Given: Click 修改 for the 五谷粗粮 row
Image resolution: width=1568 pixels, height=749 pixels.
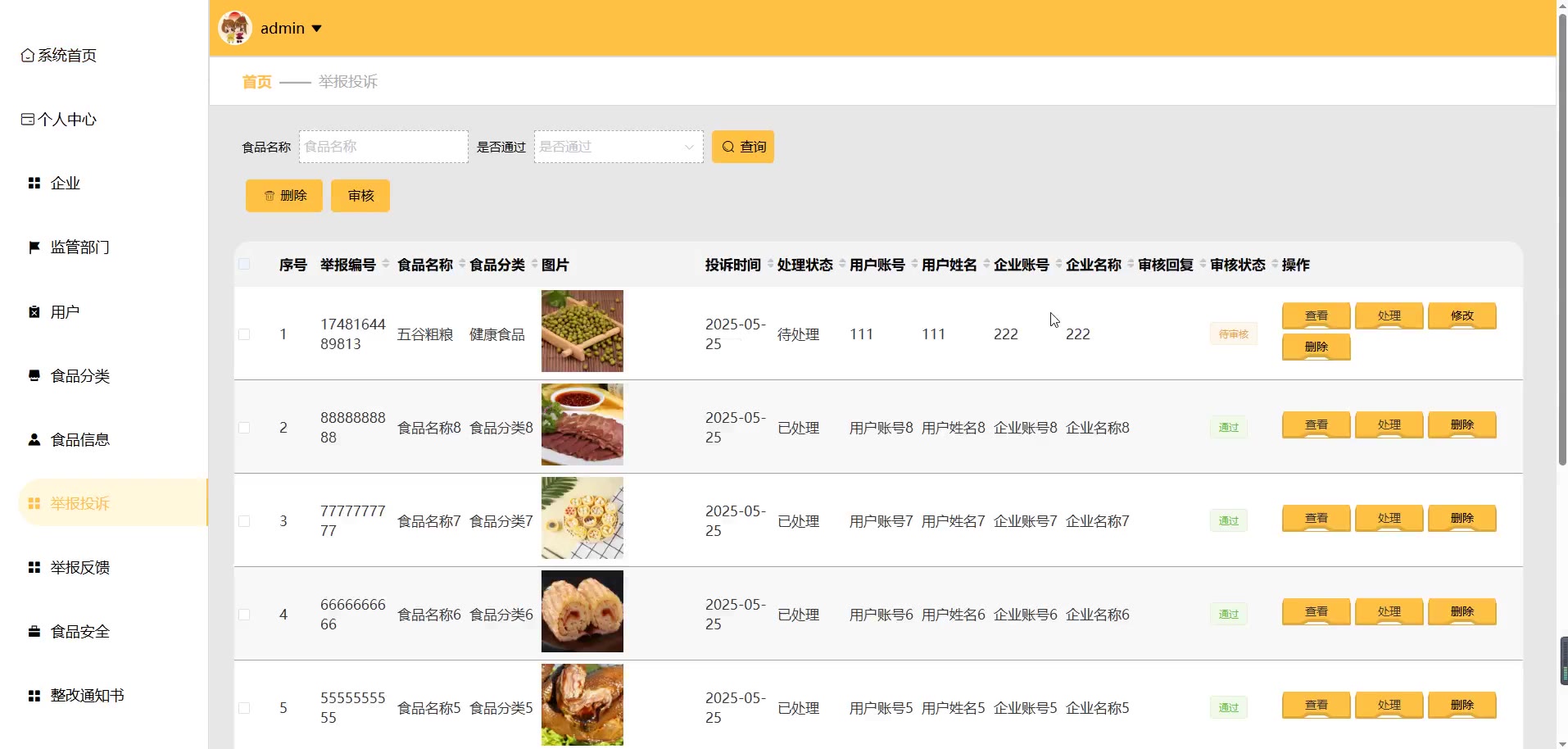Looking at the screenshot, I should 1462,315.
